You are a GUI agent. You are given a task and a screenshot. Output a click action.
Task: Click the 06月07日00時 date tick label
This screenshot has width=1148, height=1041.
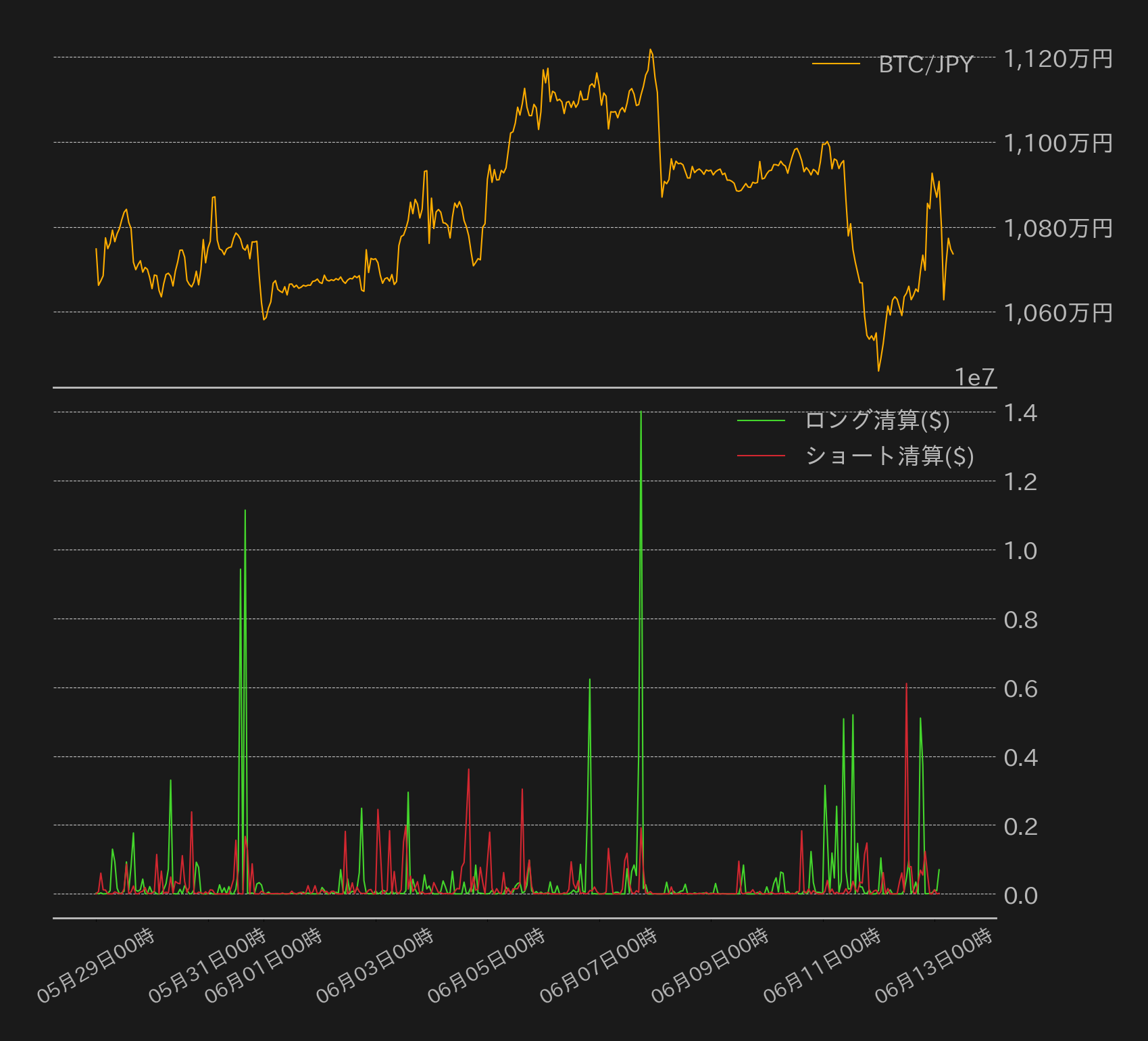tap(599, 966)
